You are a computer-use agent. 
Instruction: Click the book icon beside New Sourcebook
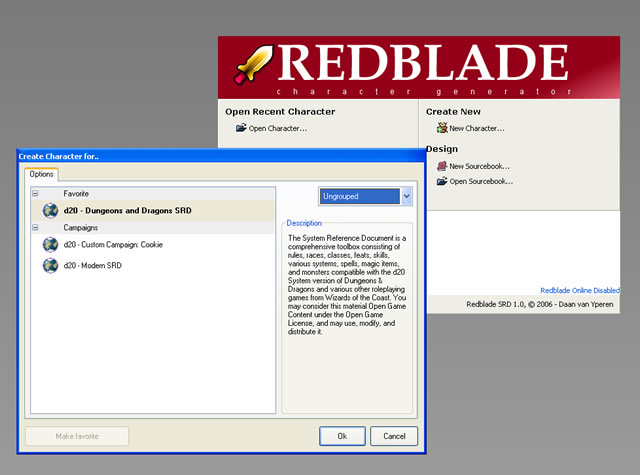[x=442, y=166]
